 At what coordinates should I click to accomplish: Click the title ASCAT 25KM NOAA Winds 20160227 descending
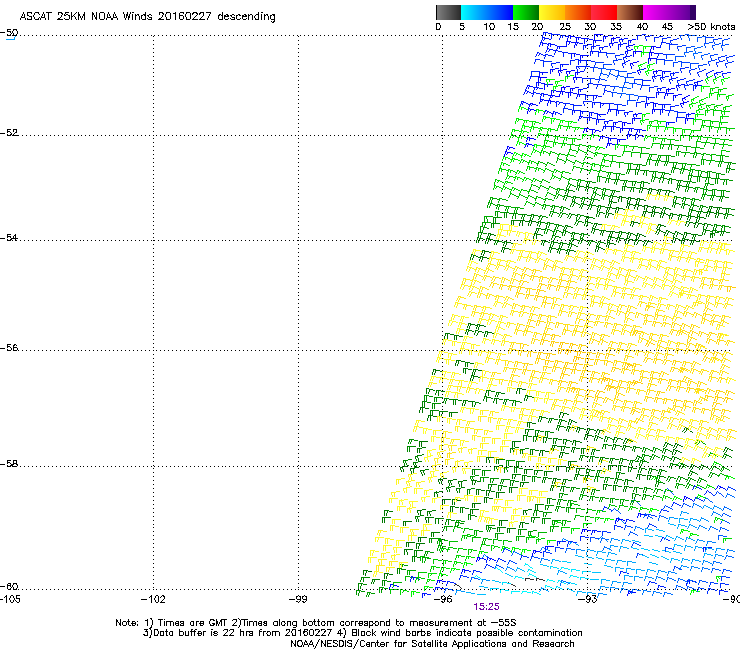tap(147, 17)
